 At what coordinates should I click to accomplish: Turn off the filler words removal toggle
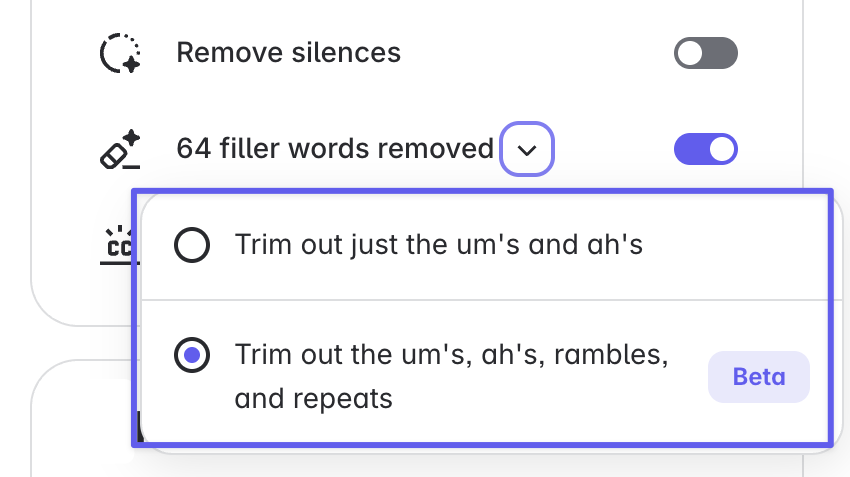click(x=706, y=150)
